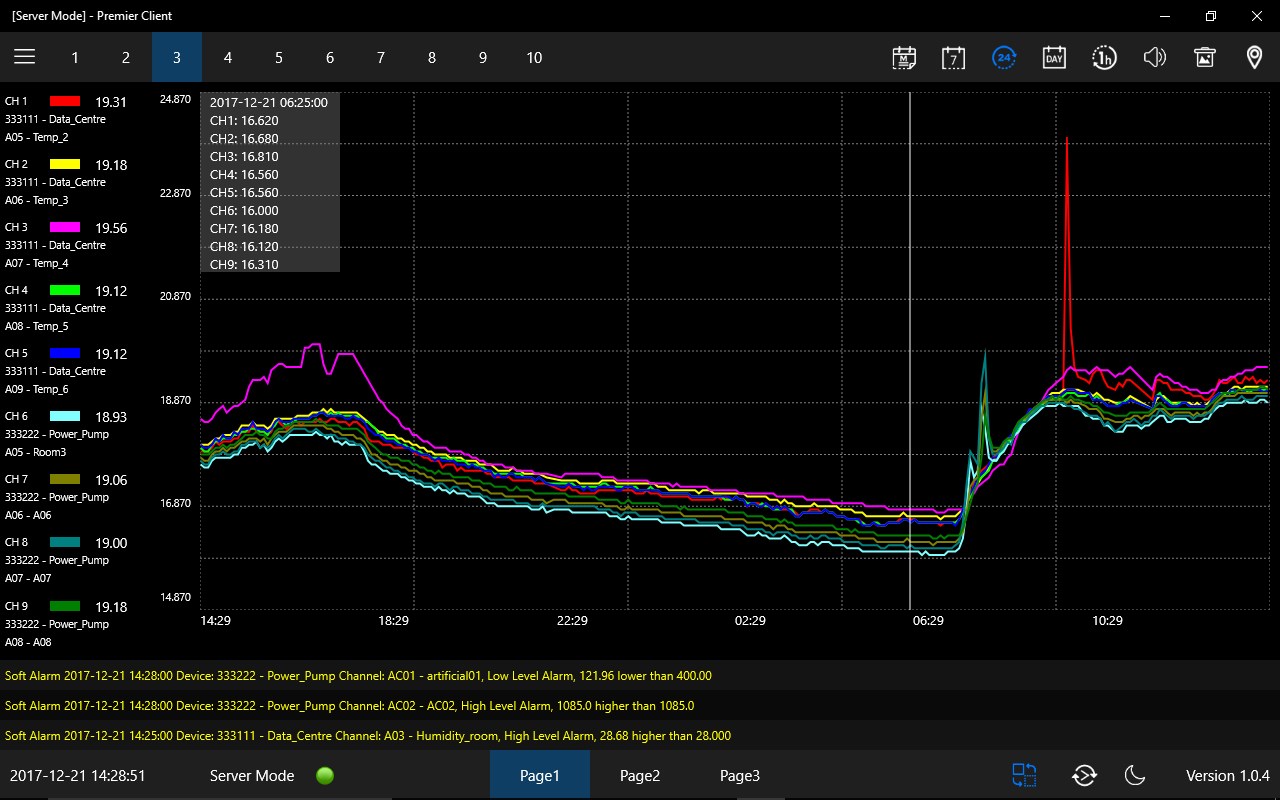Toggle the alarm sound speaker icon

(x=1154, y=57)
